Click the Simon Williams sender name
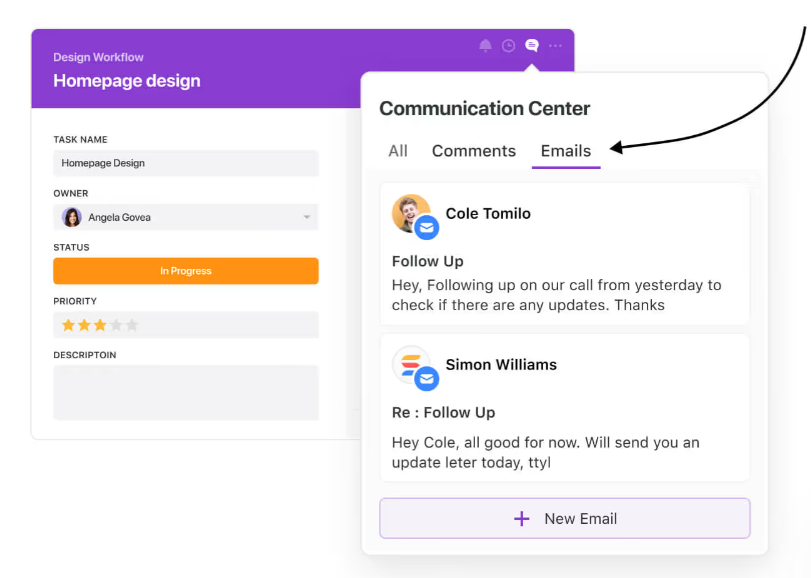Screen dimensions: 811x578 501,364
